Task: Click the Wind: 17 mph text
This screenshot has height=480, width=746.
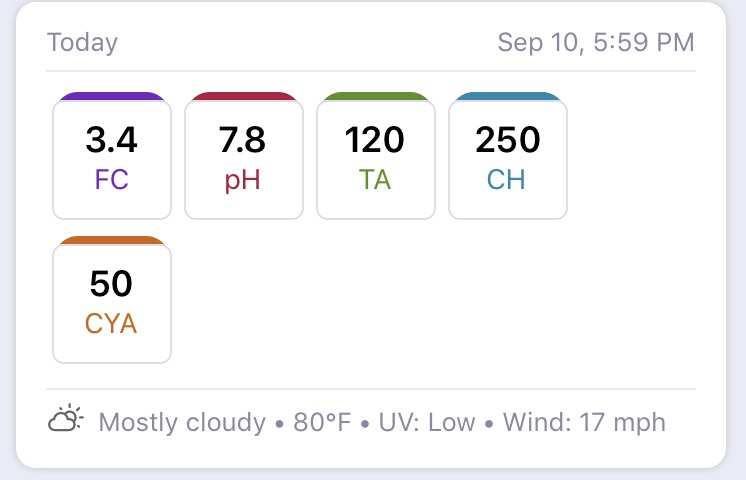Action: click(x=584, y=422)
